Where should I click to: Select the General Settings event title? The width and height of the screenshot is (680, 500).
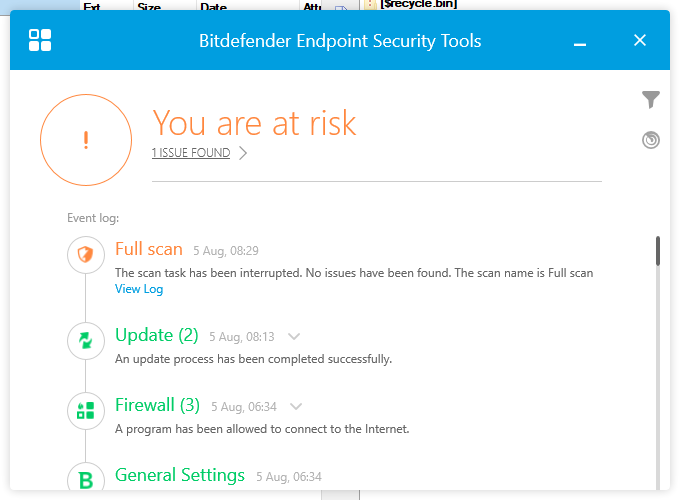[180, 475]
